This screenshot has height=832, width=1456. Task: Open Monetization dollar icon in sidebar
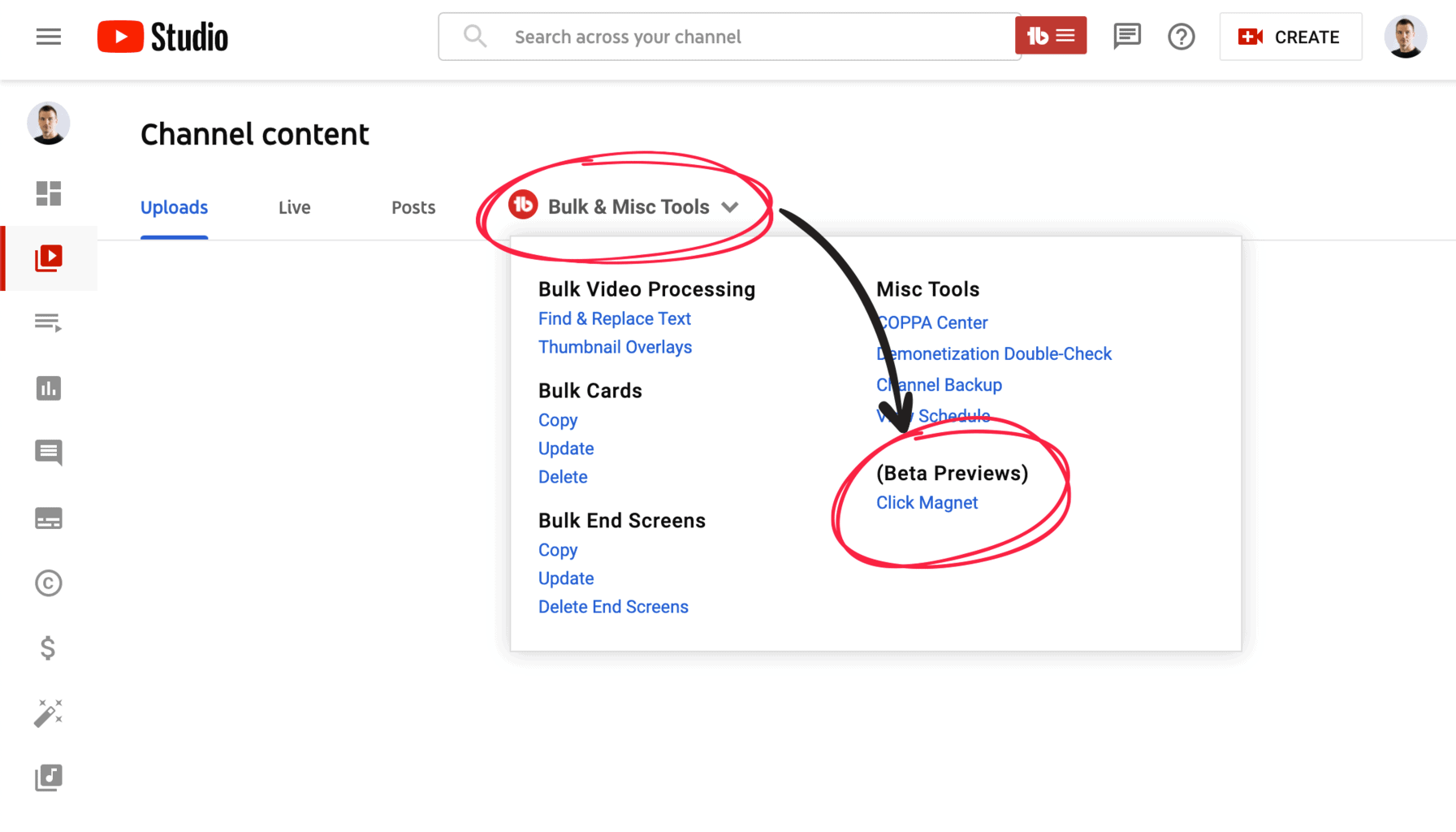tap(48, 648)
